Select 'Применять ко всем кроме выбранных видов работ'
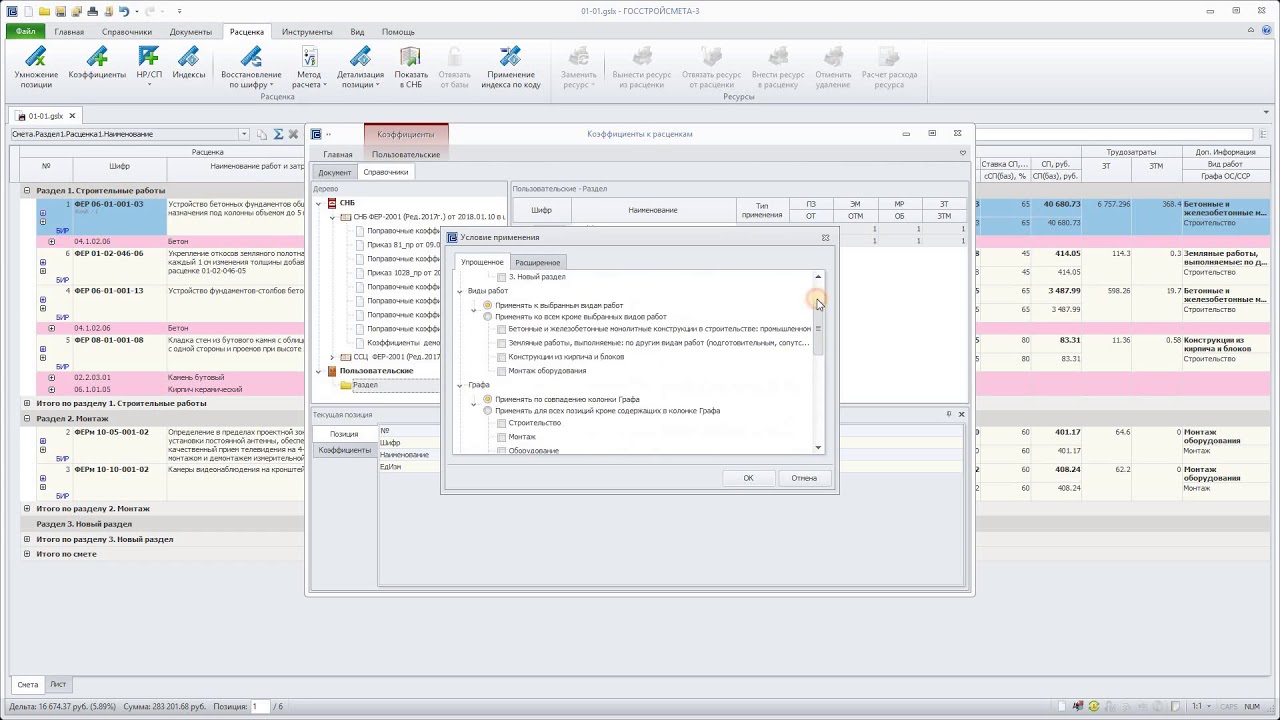Image resolution: width=1280 pixels, height=720 pixels. click(488, 317)
